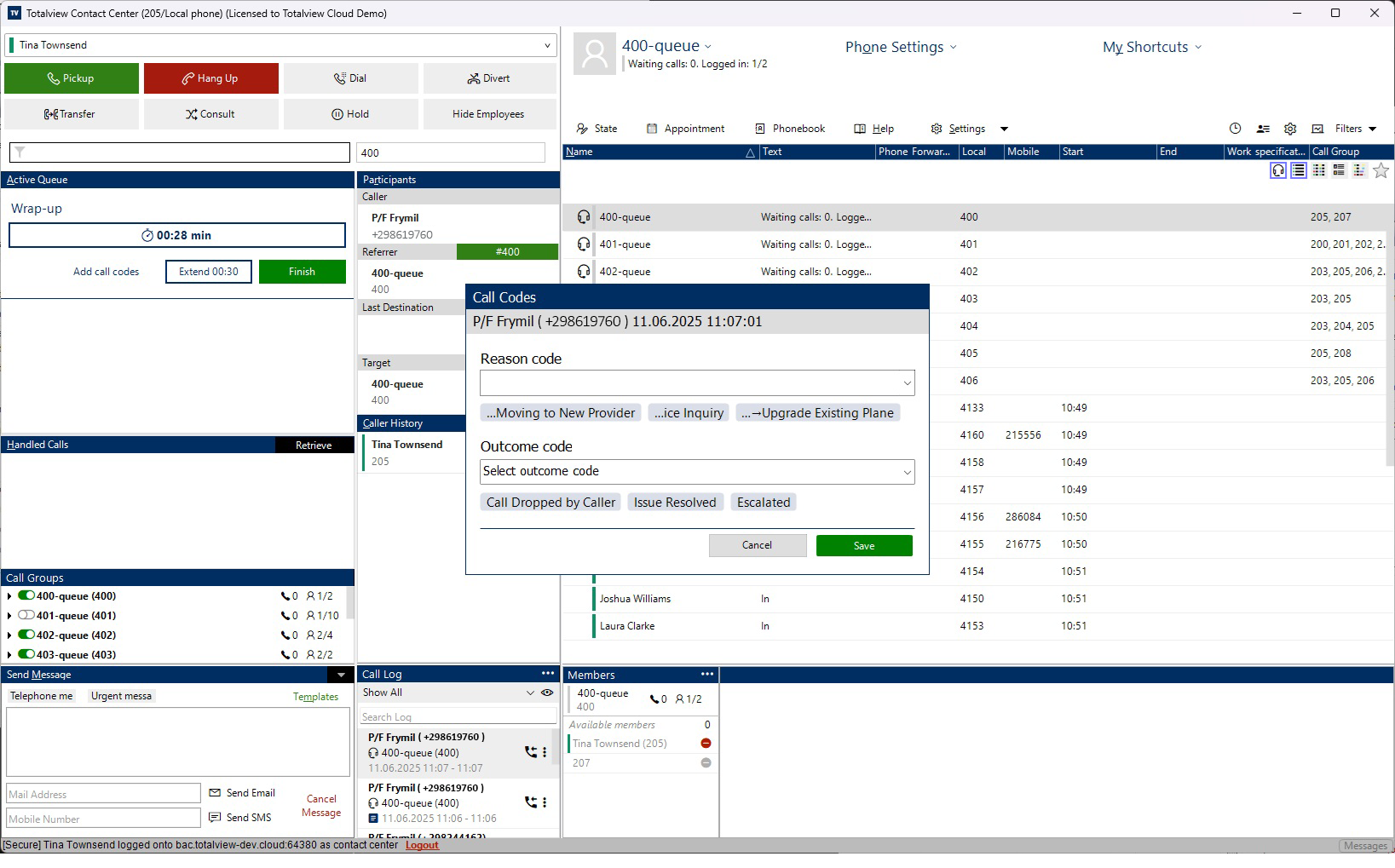Image resolution: width=1395 pixels, height=868 pixels.
Task: Select the colored tag list view icon
Action: (1359, 170)
